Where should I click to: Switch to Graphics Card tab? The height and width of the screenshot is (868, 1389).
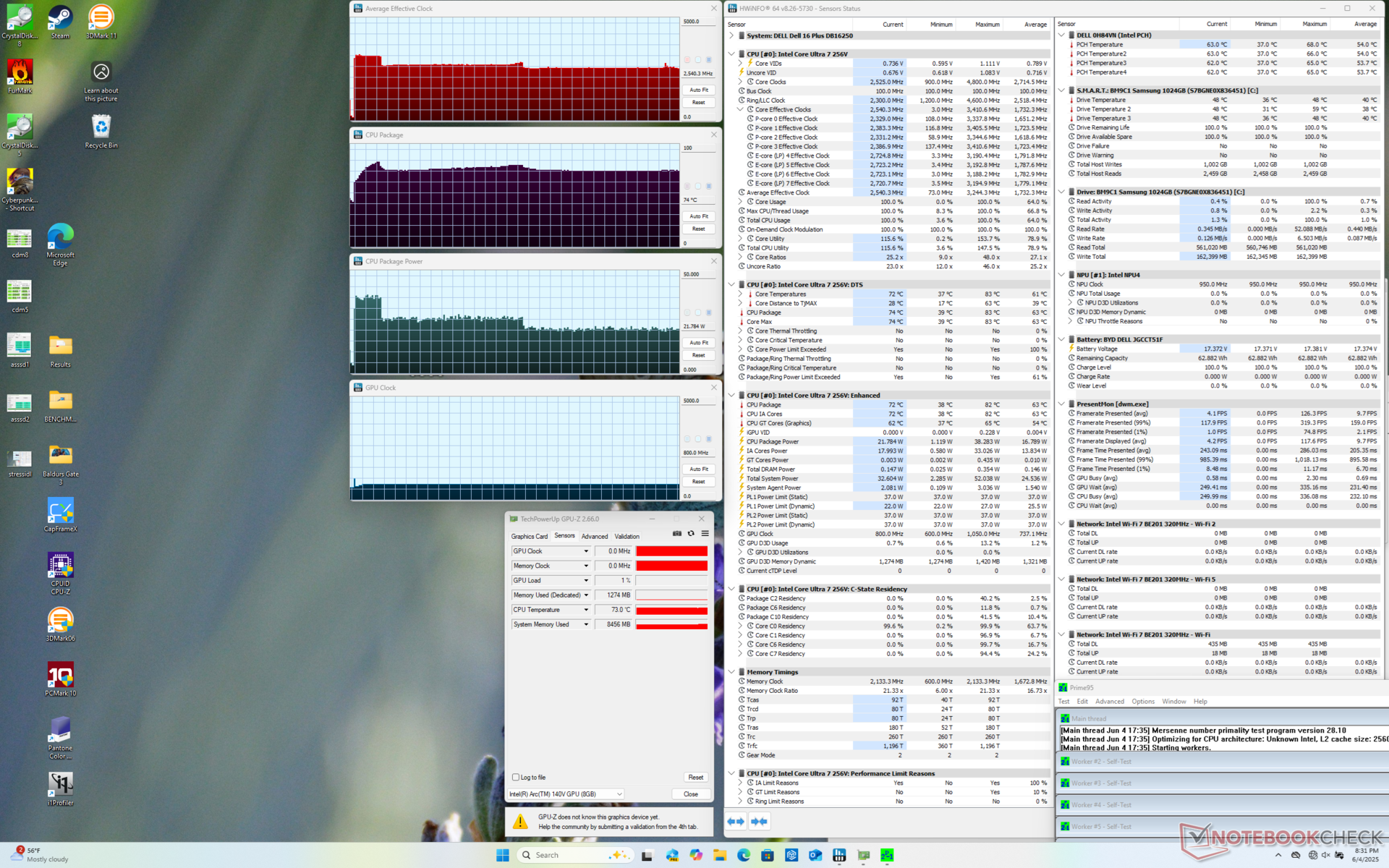point(529,536)
